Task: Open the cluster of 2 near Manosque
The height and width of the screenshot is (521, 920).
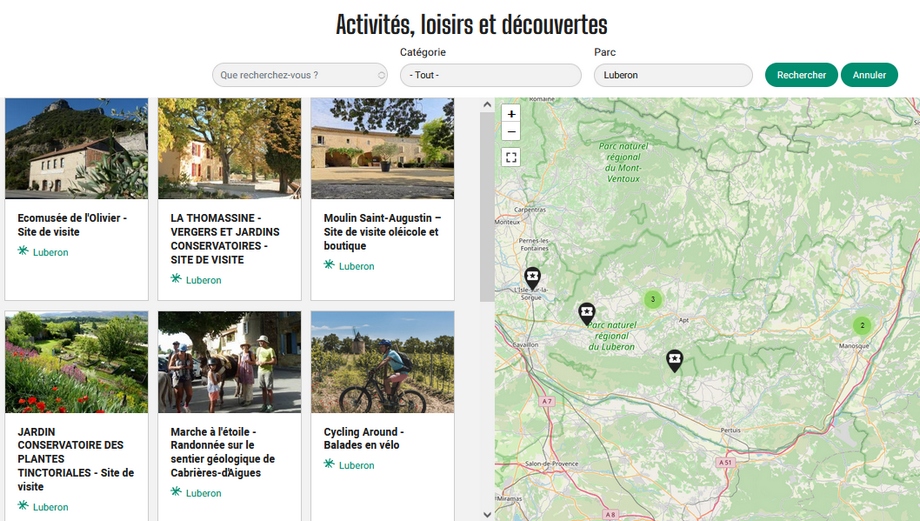Action: [862, 326]
